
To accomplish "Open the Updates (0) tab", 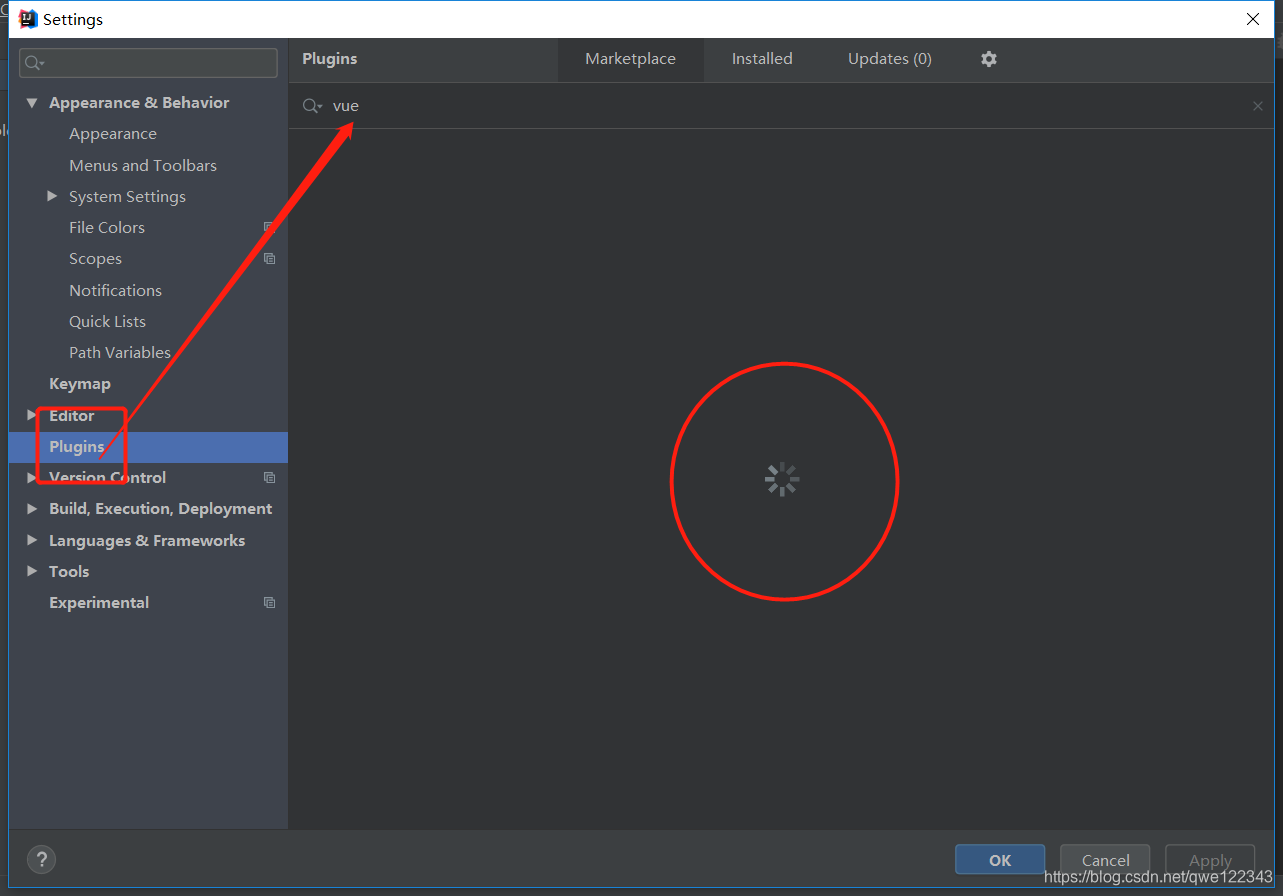I will pyautogui.click(x=890, y=59).
